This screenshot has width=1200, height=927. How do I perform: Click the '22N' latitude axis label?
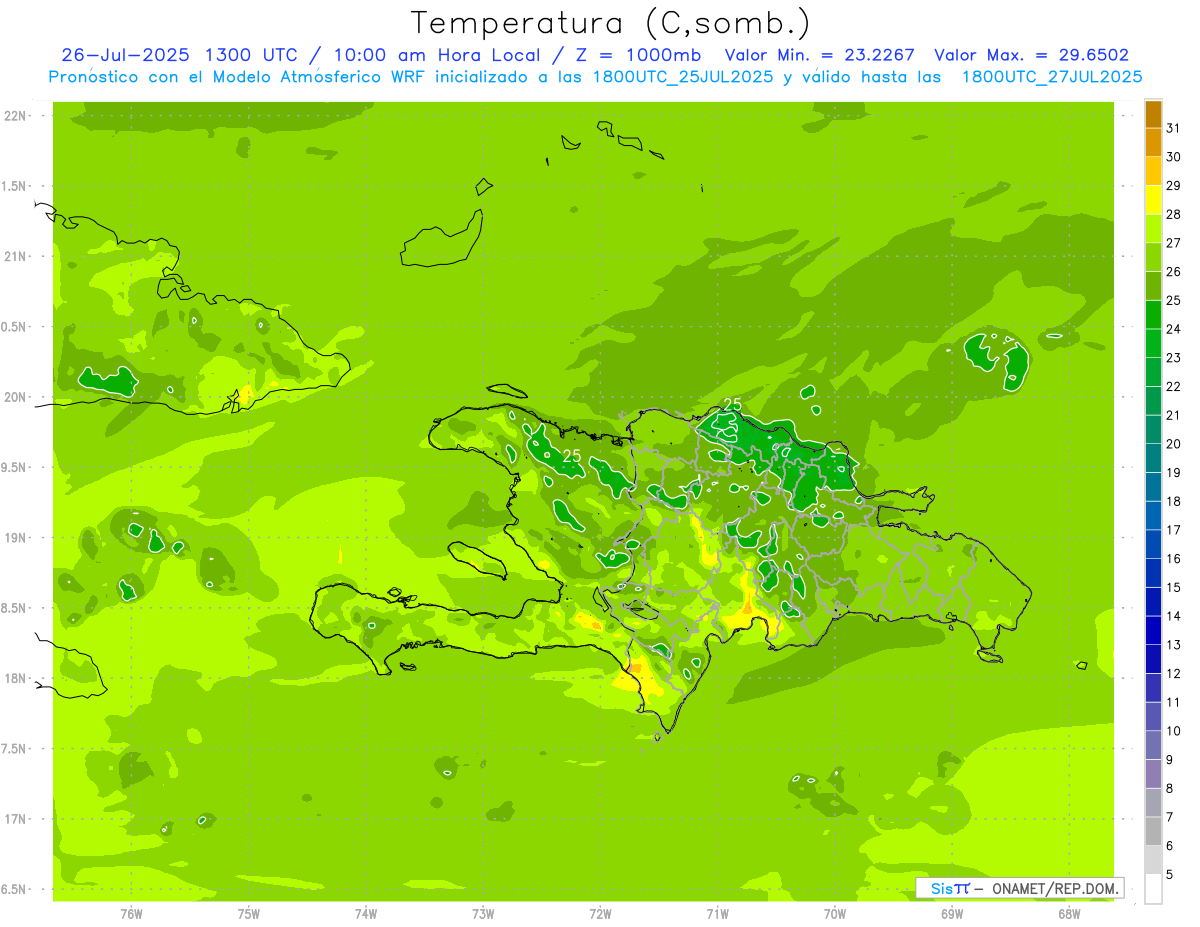pos(14,116)
